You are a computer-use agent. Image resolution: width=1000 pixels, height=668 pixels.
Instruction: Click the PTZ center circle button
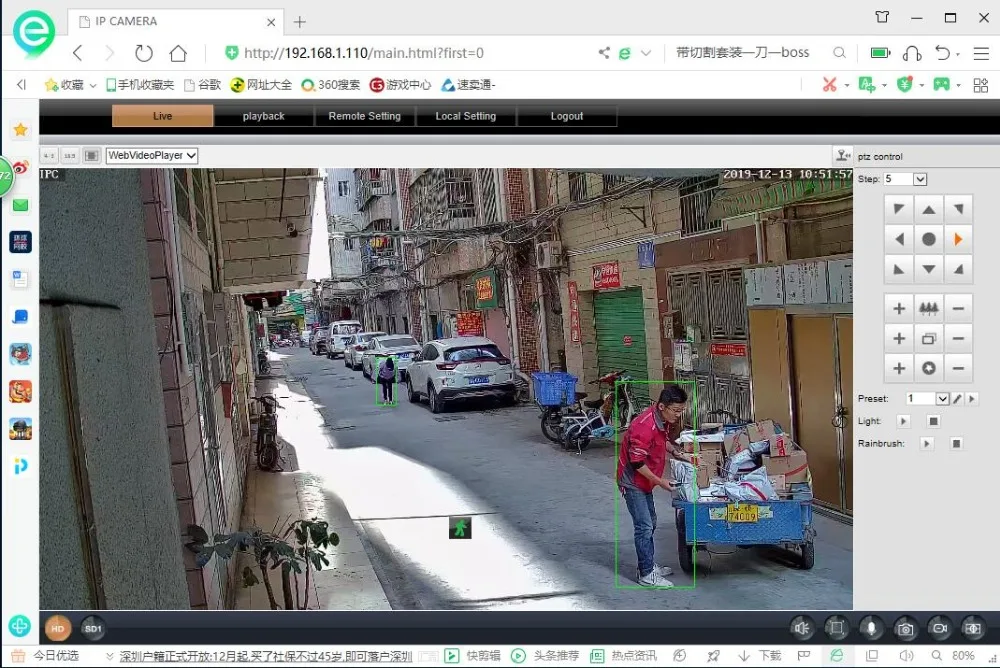929,239
